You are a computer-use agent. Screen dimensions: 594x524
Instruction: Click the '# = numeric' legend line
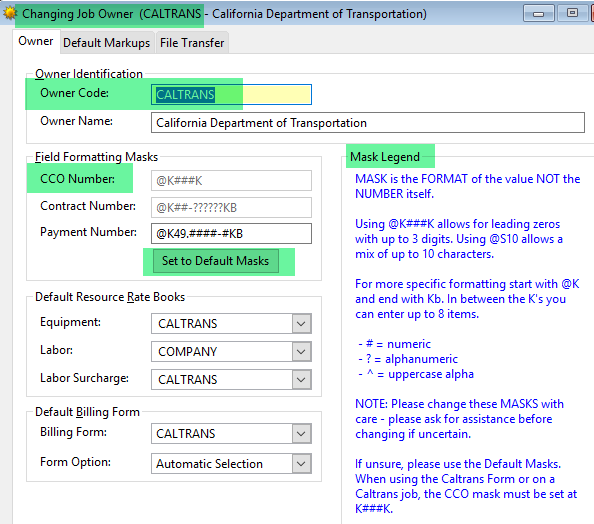tap(394, 344)
